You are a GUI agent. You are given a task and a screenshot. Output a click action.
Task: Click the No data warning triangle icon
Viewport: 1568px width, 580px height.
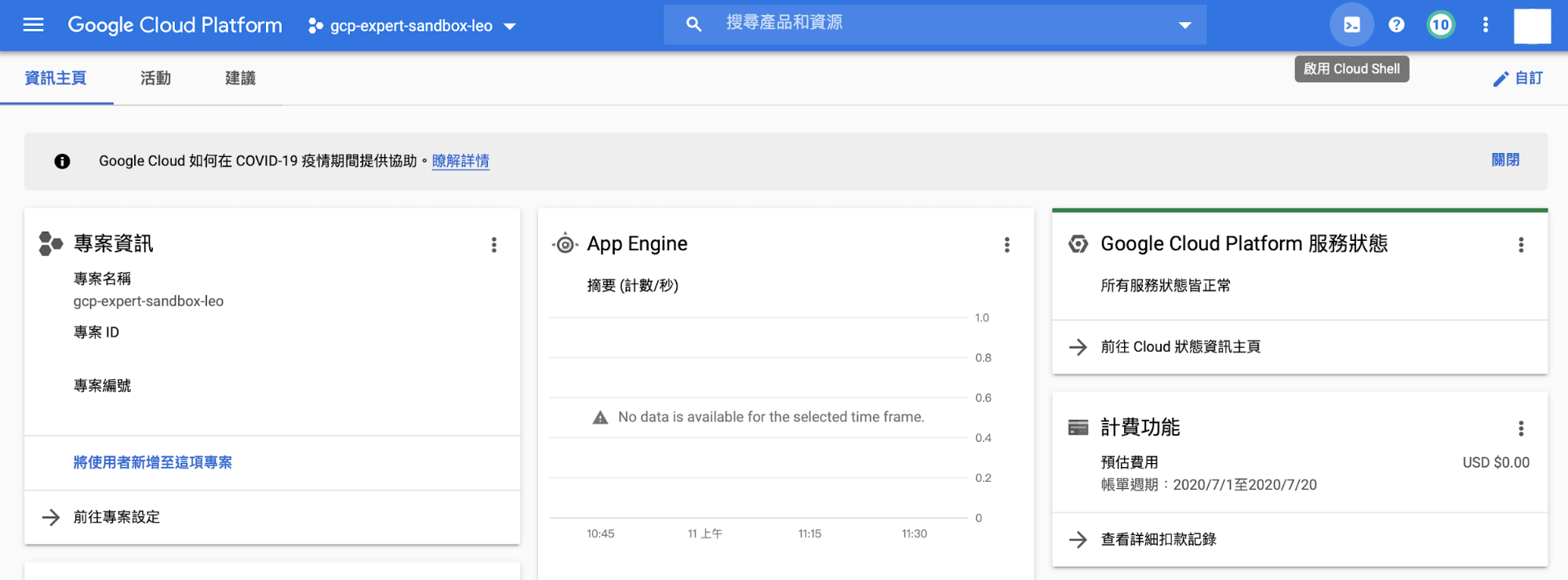pyautogui.click(x=600, y=418)
